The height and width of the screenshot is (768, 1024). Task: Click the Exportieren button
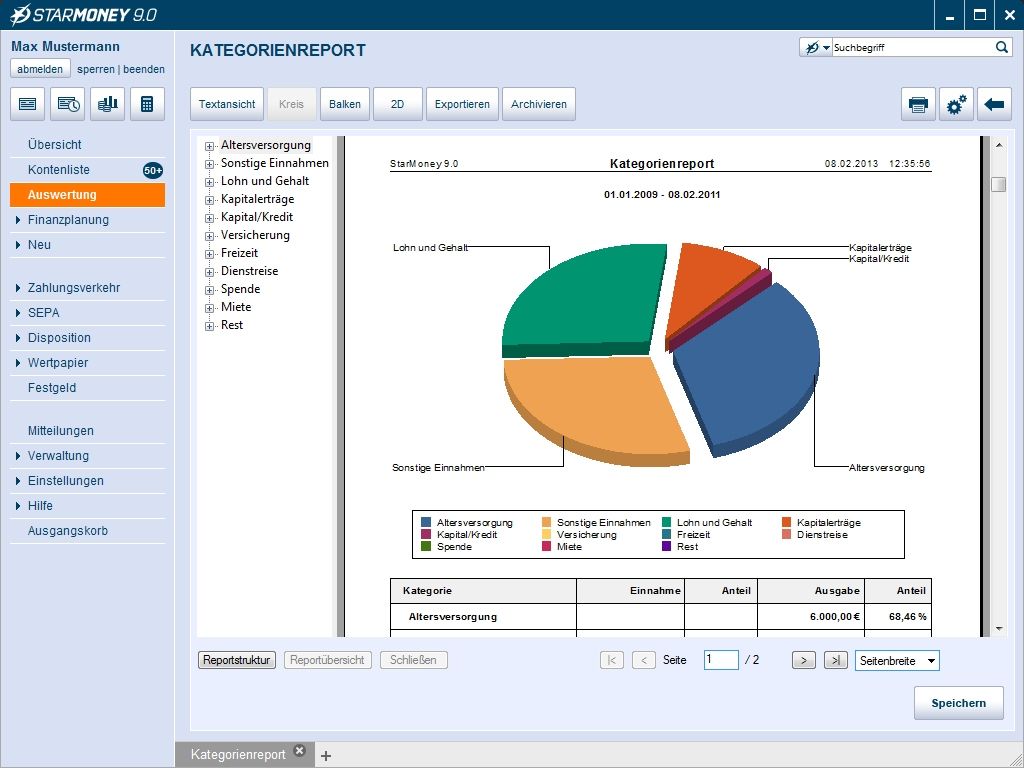coord(462,104)
